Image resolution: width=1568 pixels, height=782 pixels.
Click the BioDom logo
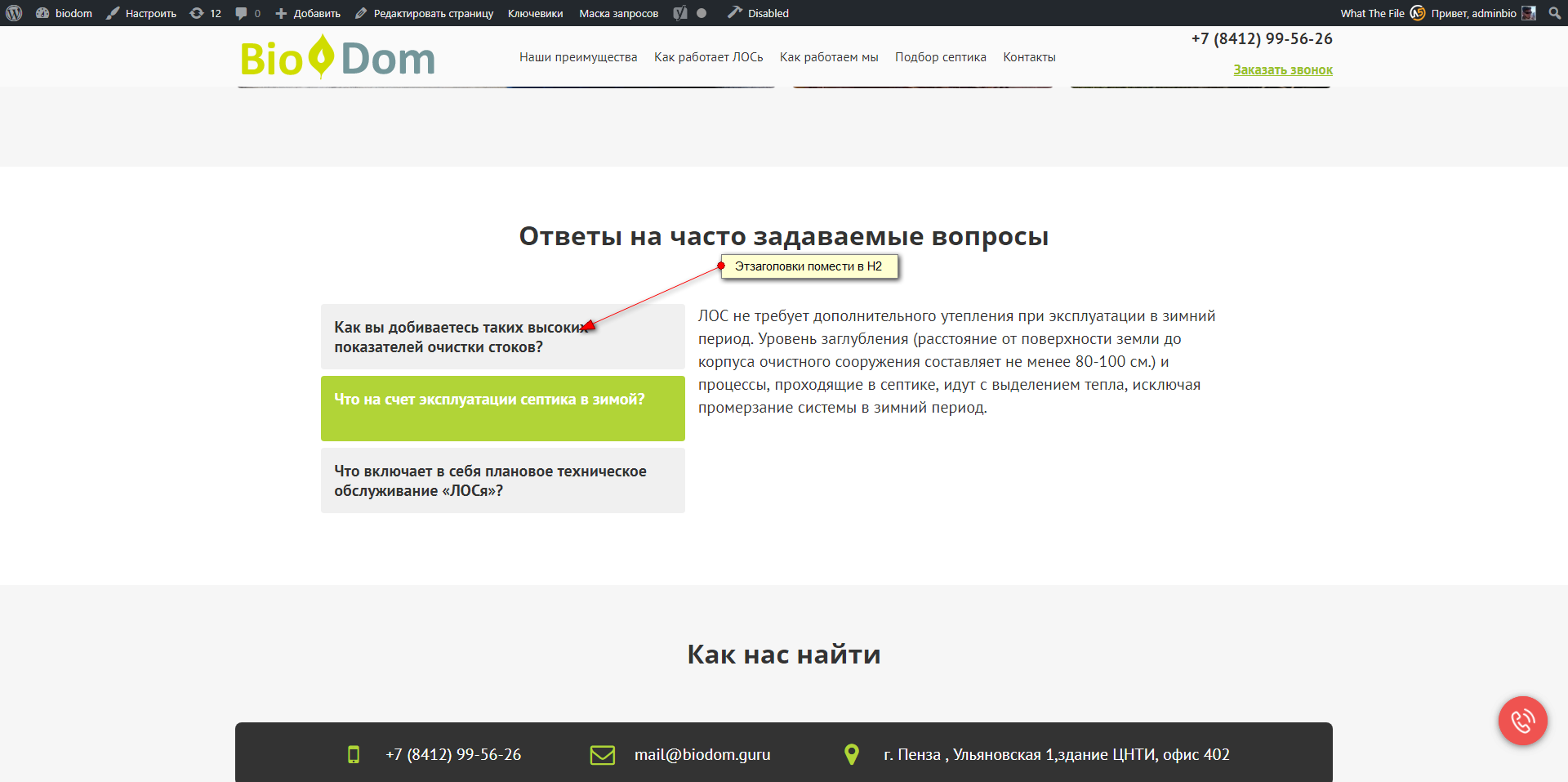tap(337, 57)
